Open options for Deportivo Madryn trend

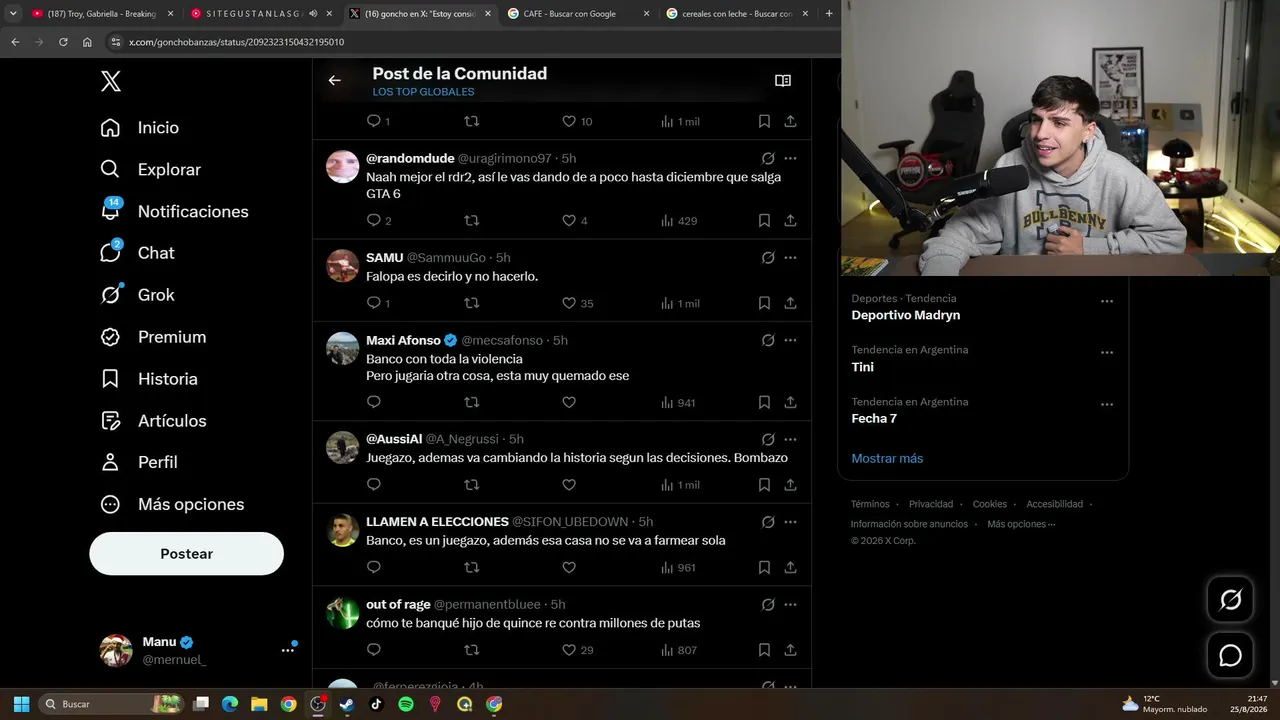click(1107, 301)
